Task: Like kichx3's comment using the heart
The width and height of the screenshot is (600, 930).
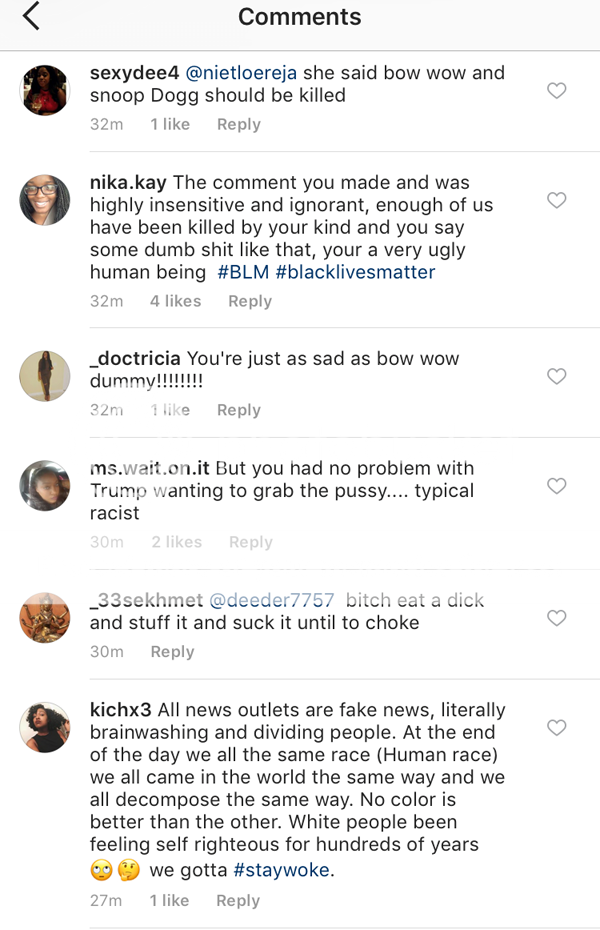Action: 557,728
